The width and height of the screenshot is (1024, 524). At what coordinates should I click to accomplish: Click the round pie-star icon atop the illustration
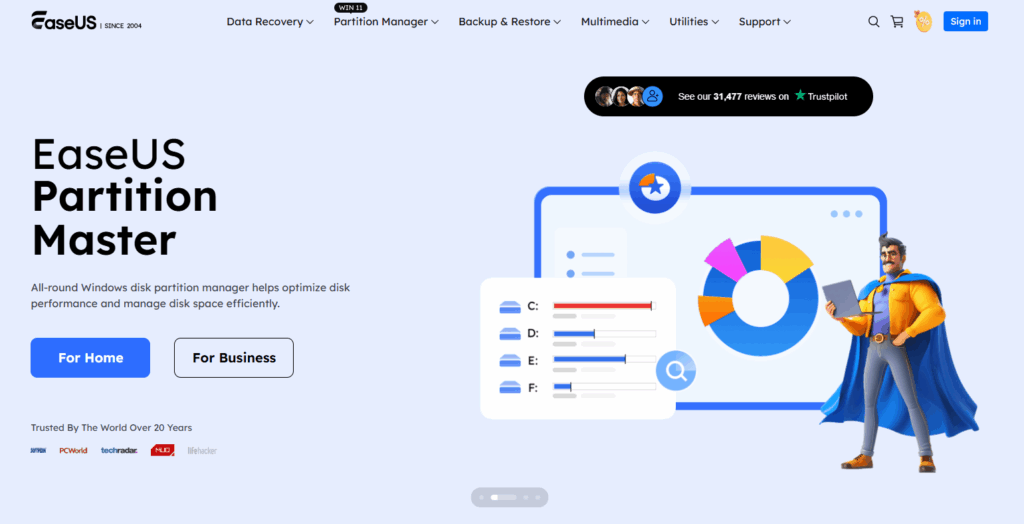click(655, 188)
